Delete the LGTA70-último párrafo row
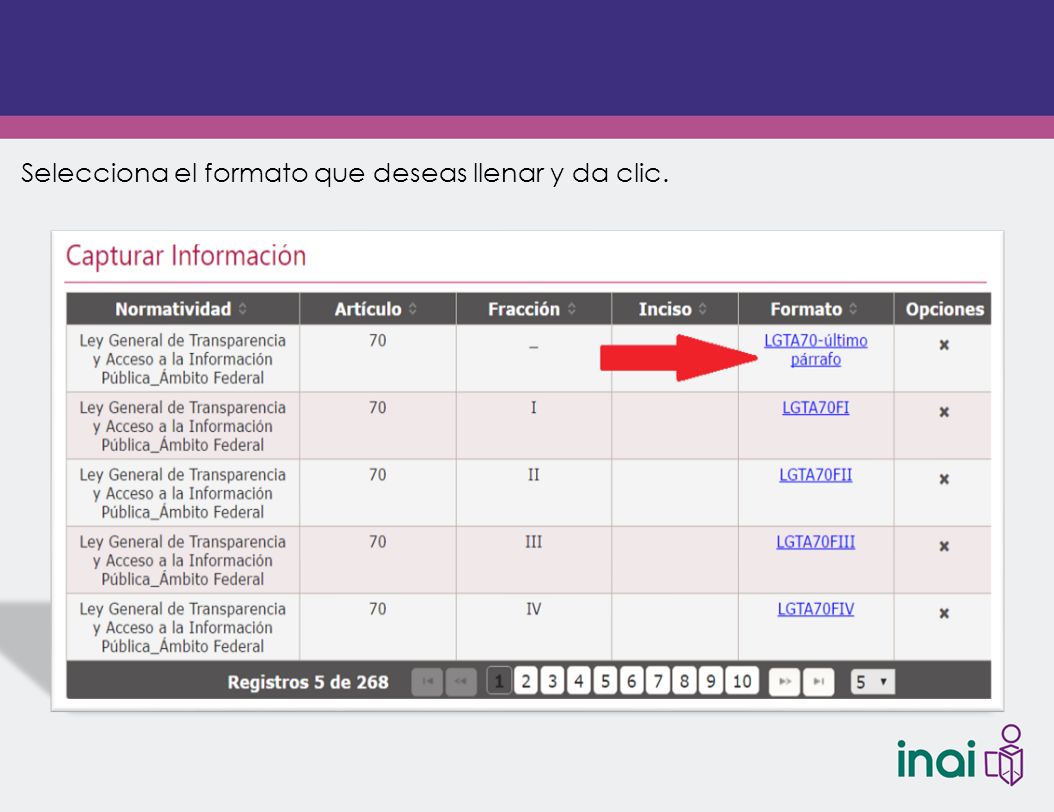 944,345
